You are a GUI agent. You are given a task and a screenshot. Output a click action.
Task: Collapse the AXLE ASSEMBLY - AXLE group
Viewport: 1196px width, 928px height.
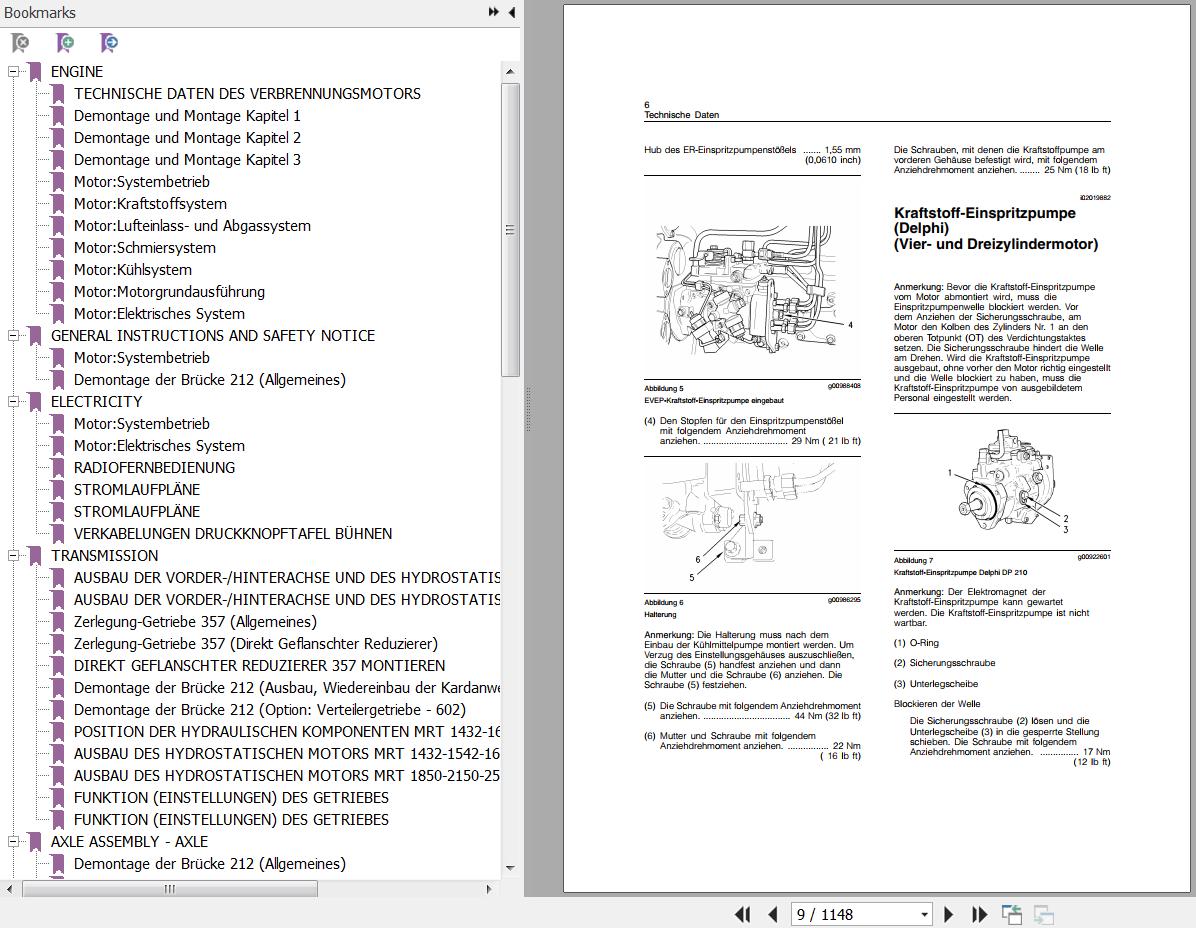(x=13, y=842)
